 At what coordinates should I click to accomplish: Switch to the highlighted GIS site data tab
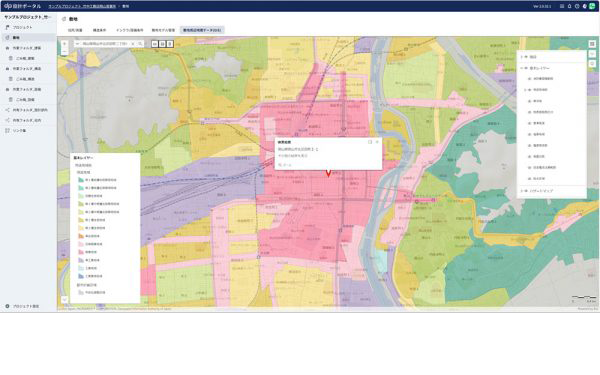(202, 30)
